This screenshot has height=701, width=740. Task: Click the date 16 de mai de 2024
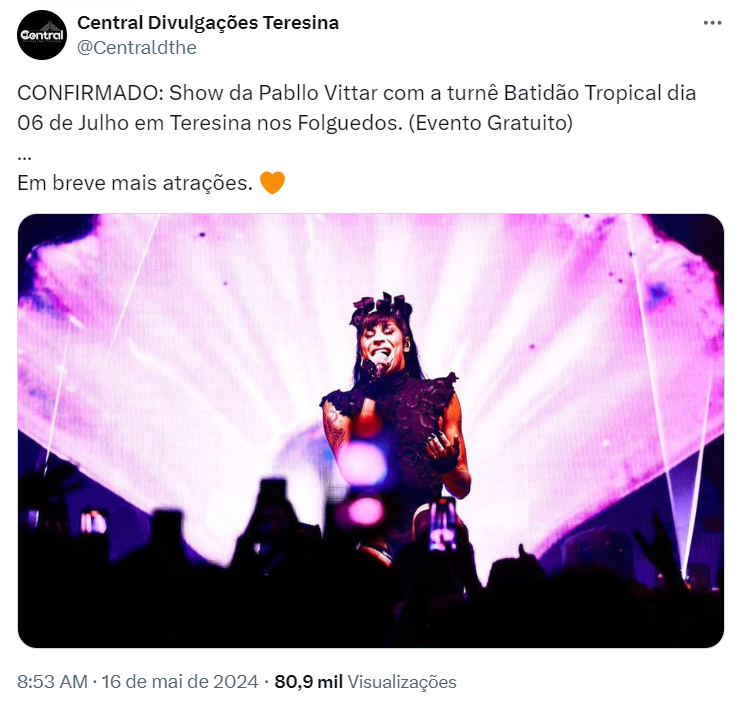(180, 682)
